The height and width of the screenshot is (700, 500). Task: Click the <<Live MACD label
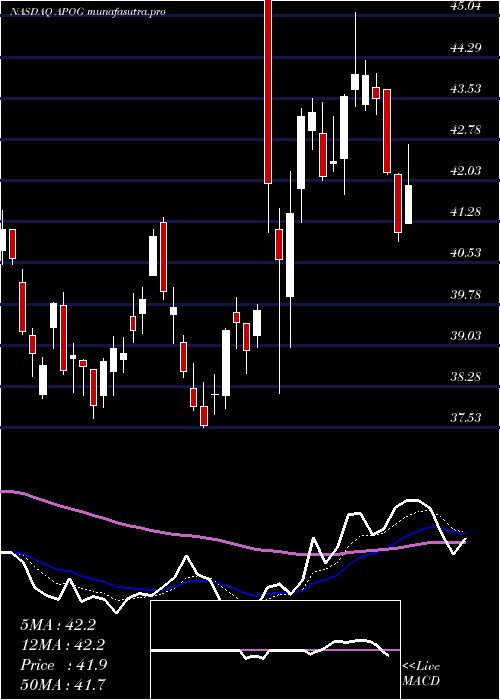click(421, 673)
